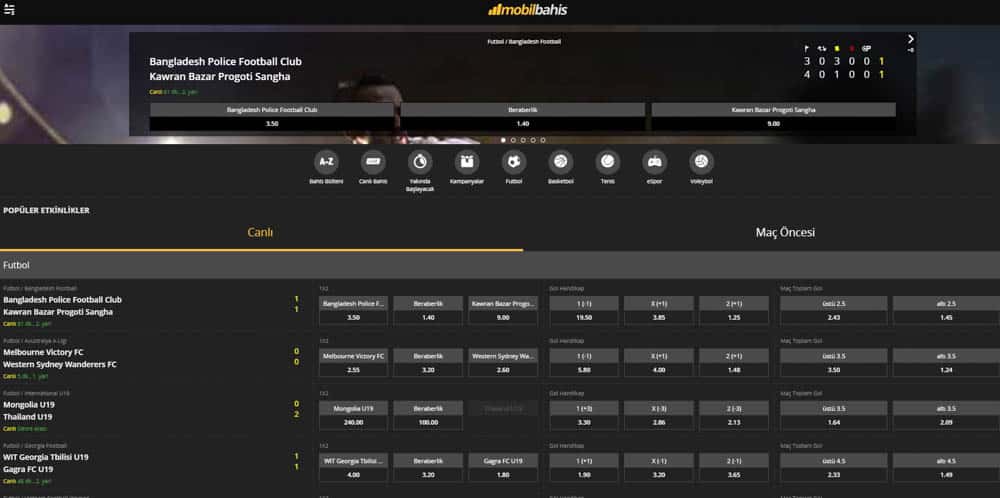Pick handicap 1 (-1) at 19.50
Image resolution: width=1000 pixels, height=498 pixels.
(x=584, y=311)
